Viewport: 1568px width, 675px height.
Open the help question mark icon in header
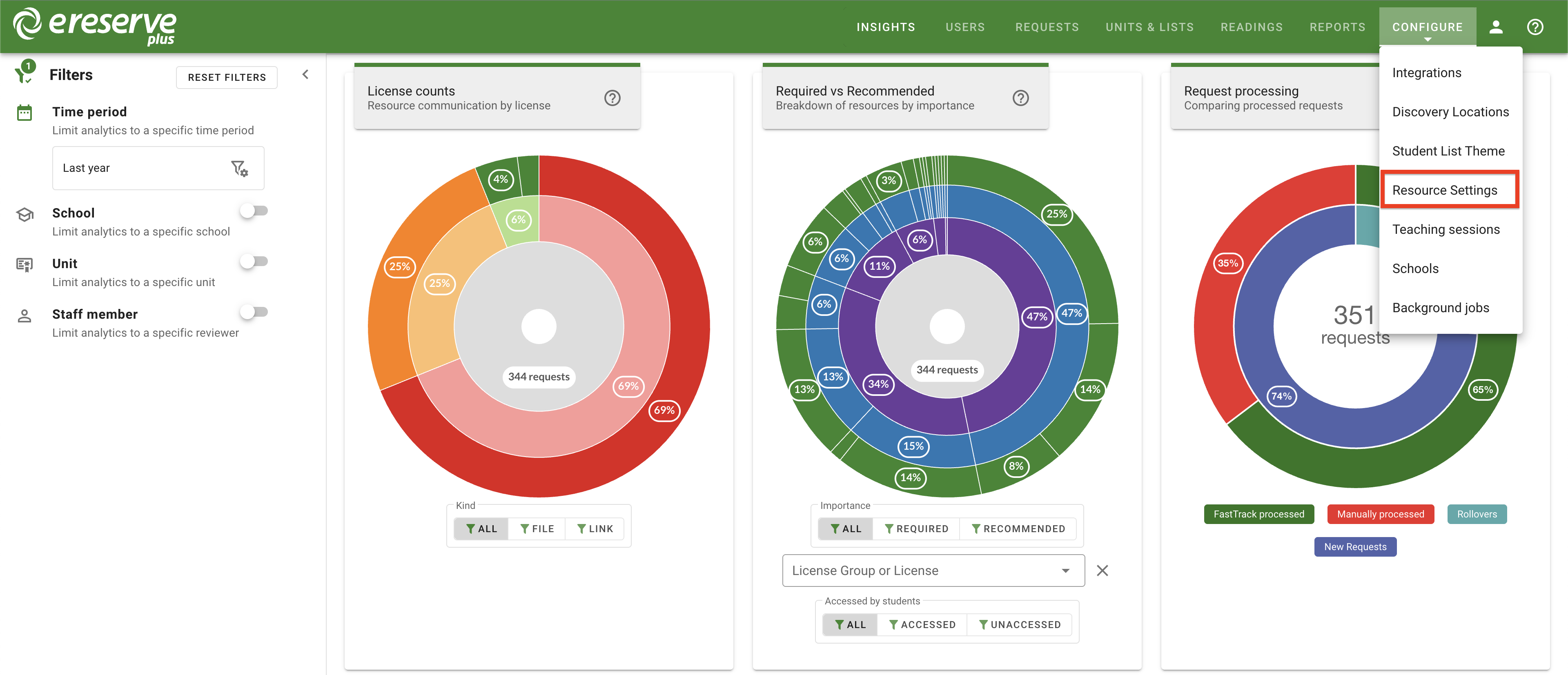(x=1535, y=27)
